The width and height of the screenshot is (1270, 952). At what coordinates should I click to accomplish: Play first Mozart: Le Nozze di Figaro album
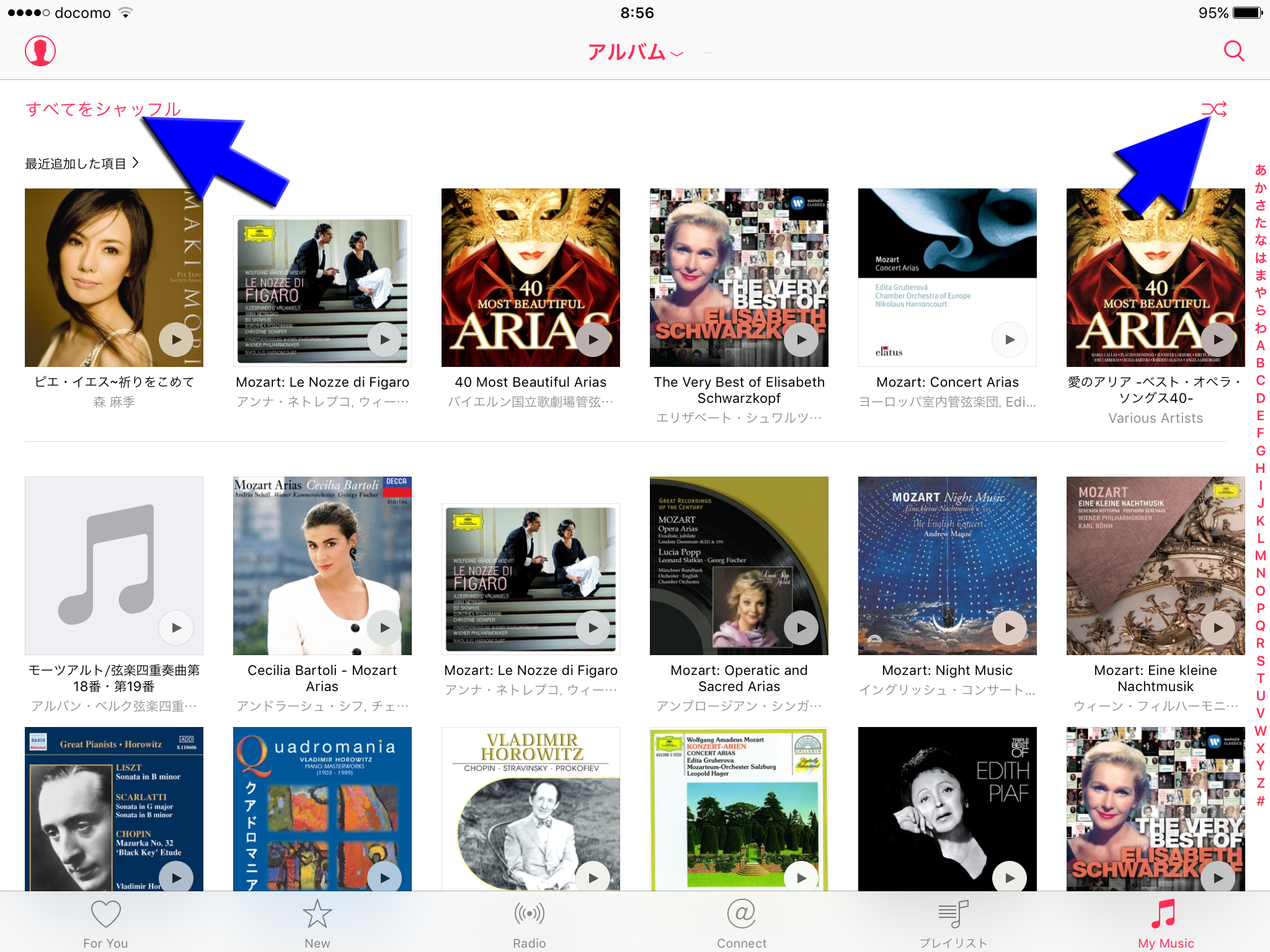point(384,340)
